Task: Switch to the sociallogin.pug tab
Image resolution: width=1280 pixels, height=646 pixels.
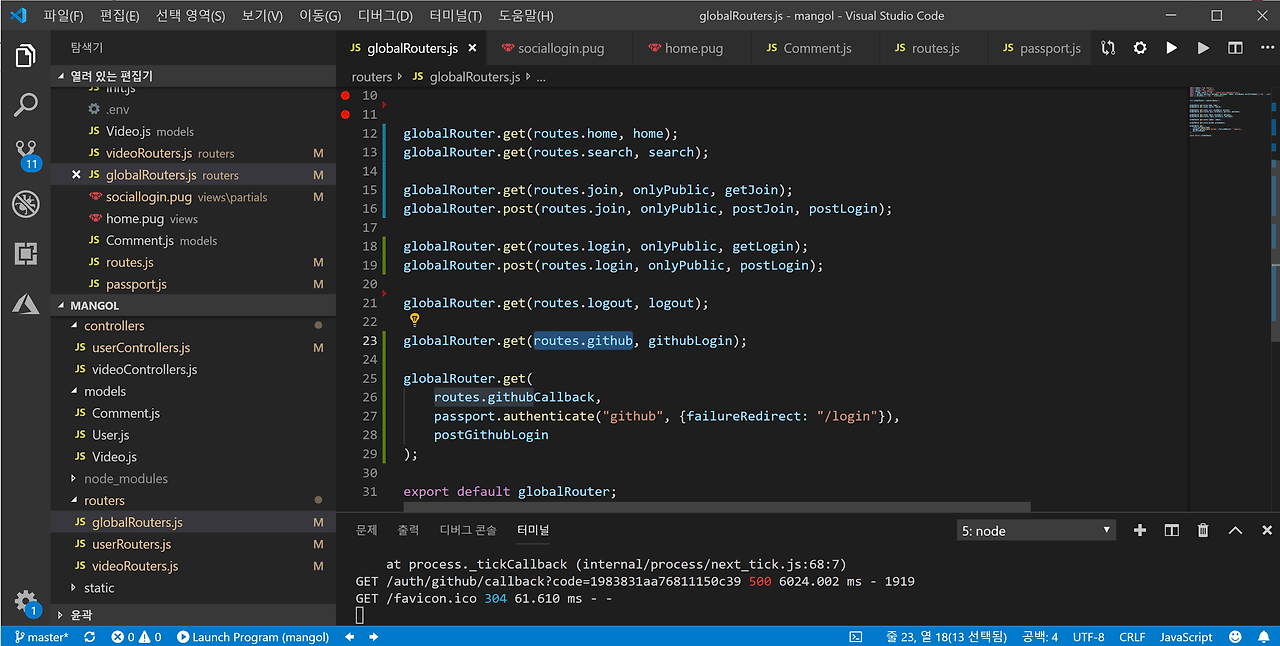Action: click(x=560, y=48)
